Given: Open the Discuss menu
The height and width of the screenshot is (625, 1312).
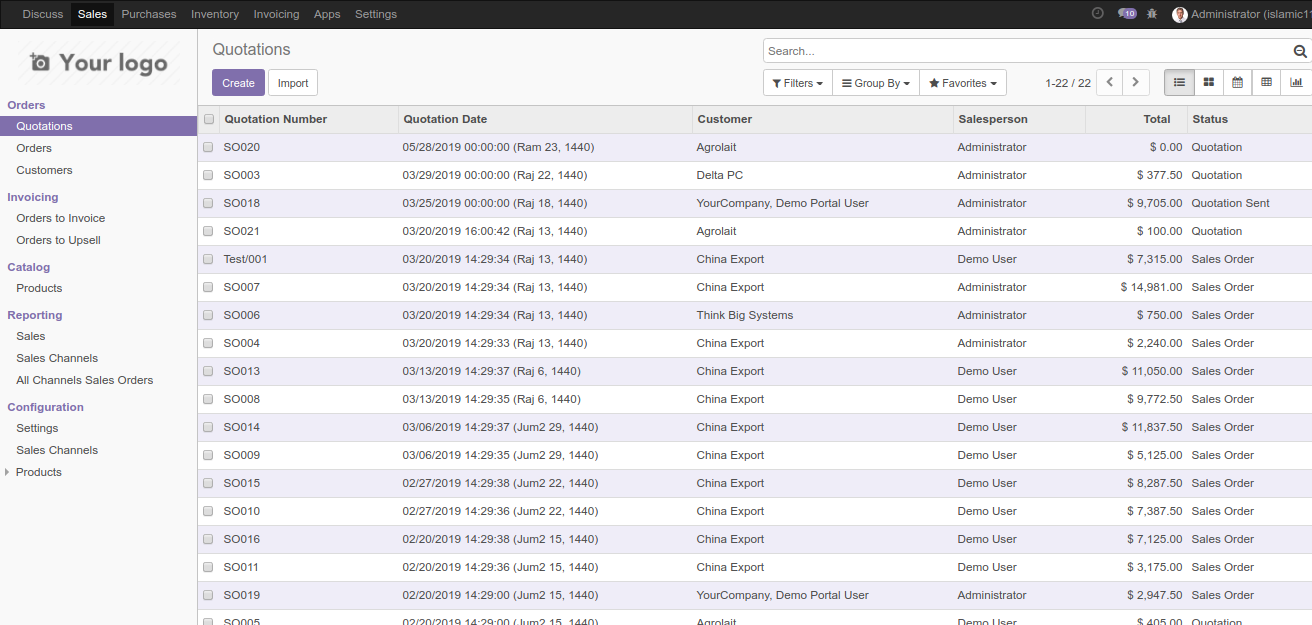Looking at the screenshot, I should pos(42,14).
